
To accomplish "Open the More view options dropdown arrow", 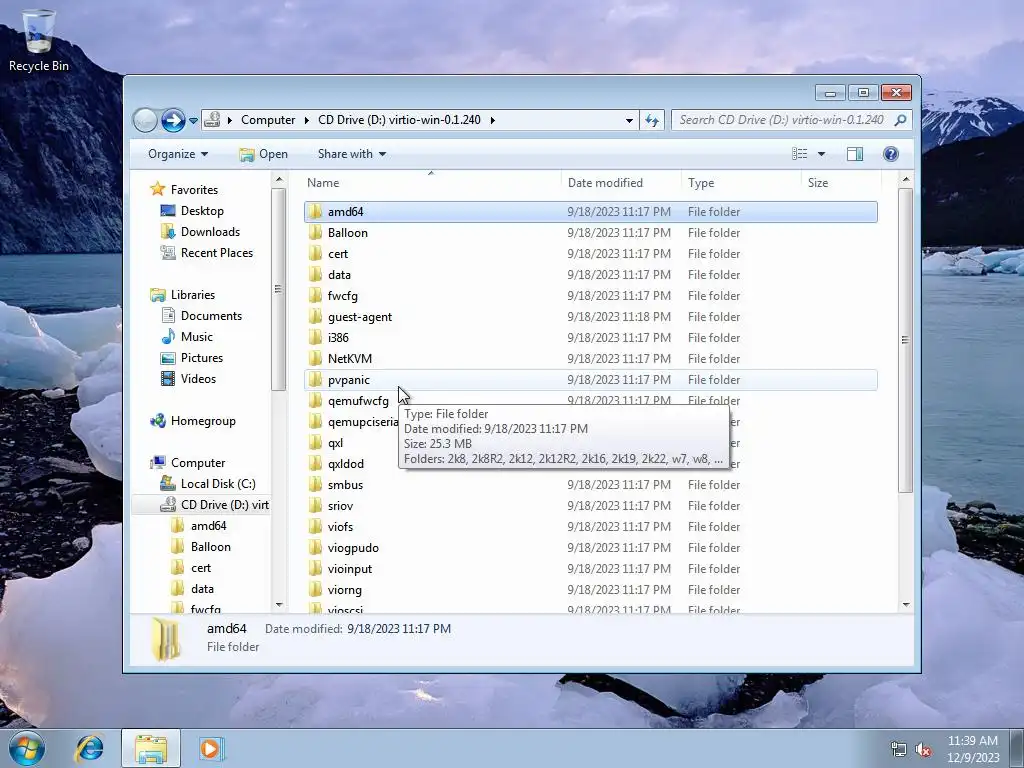I will pyautogui.click(x=822, y=154).
